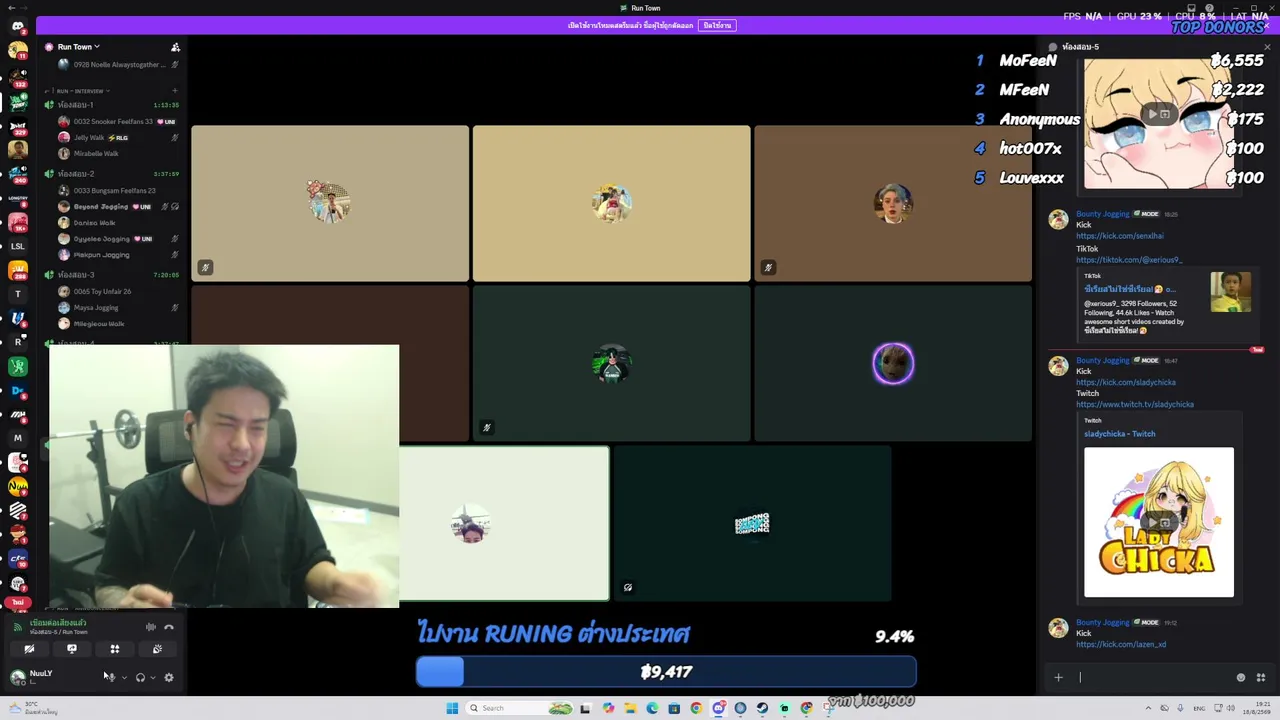
Task: Open NuuLY user profile avatar
Action: [17, 677]
